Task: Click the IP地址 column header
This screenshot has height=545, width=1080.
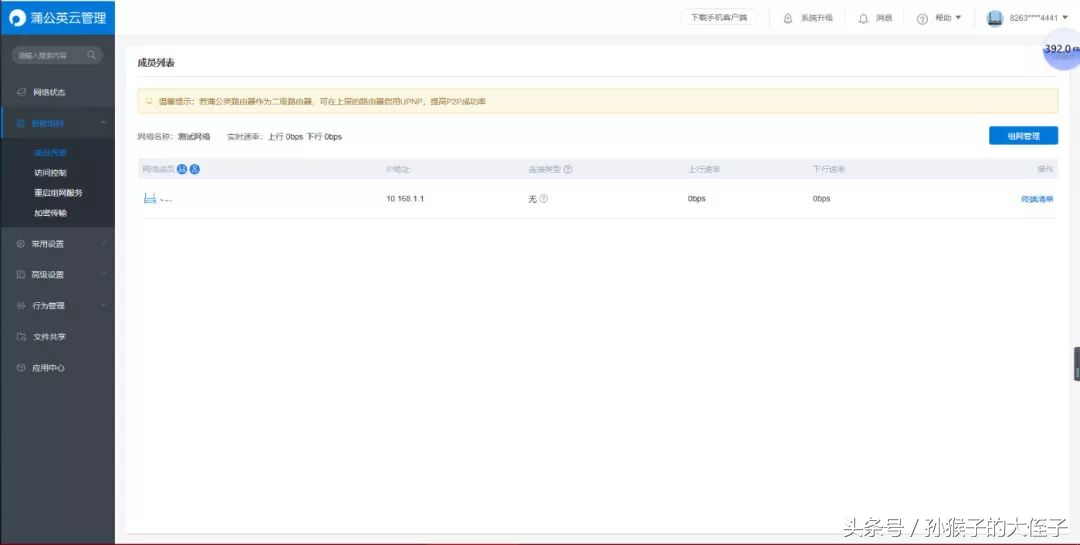Action: point(397,169)
